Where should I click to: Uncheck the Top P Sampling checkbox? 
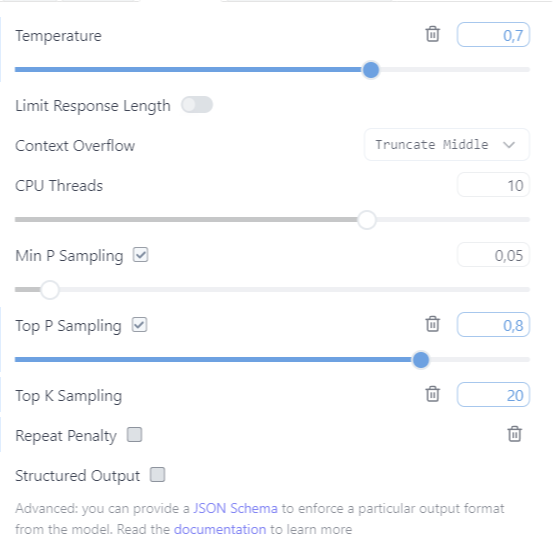(140, 325)
